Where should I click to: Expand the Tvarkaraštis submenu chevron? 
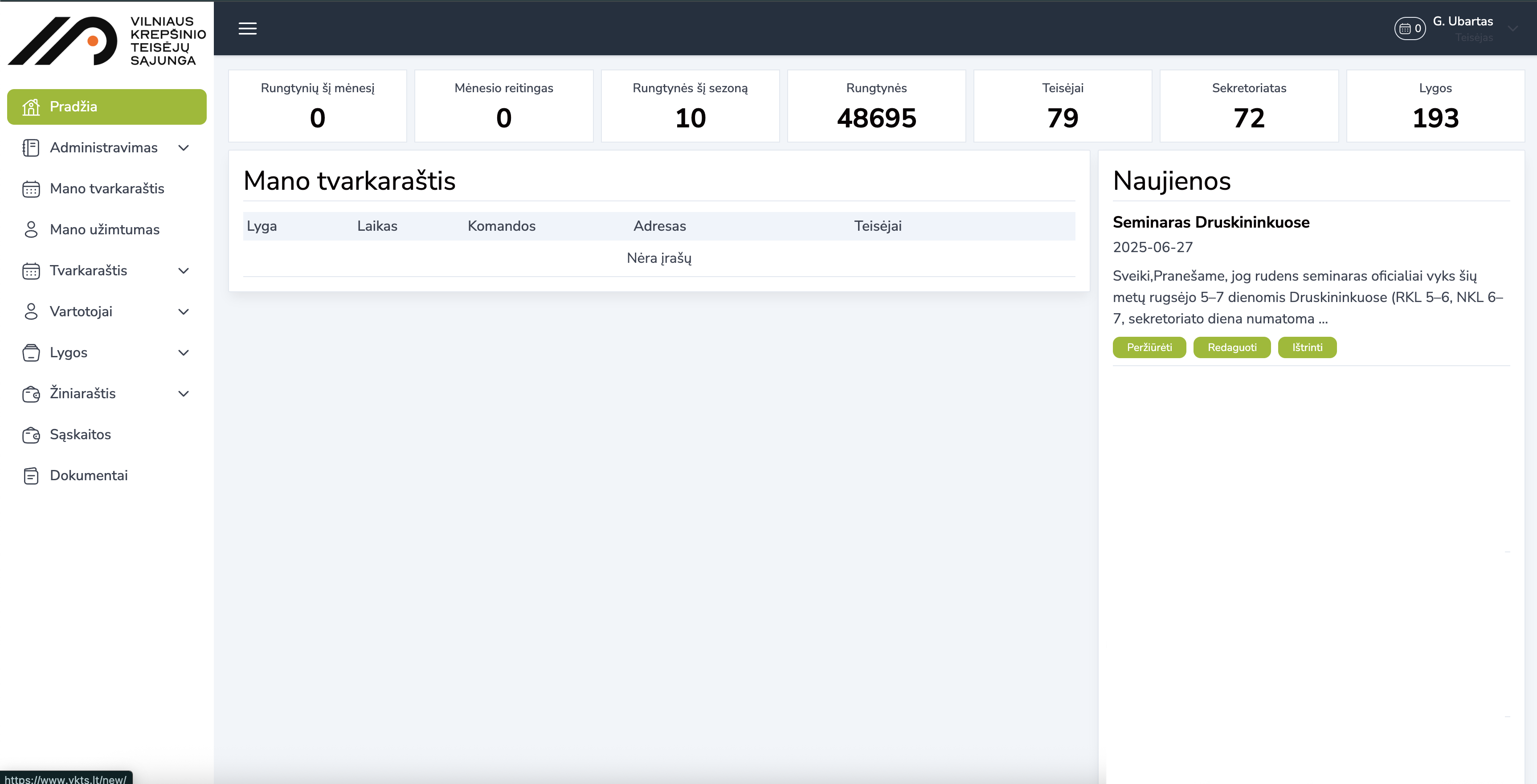[x=184, y=270]
